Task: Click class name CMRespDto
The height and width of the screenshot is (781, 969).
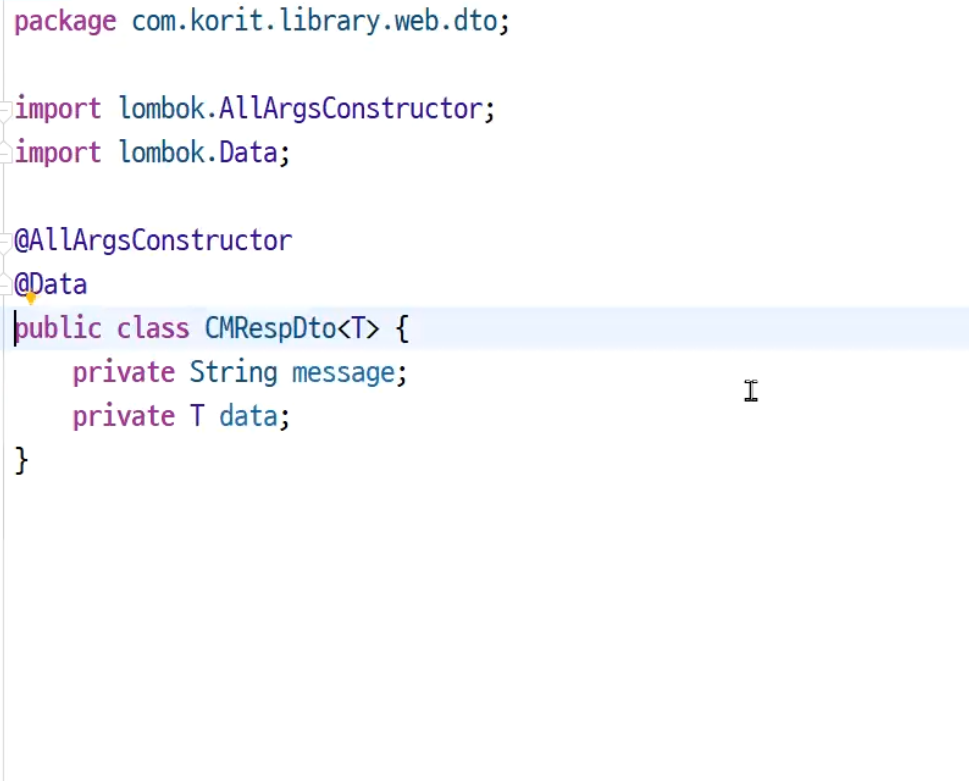Action: [x=270, y=329]
